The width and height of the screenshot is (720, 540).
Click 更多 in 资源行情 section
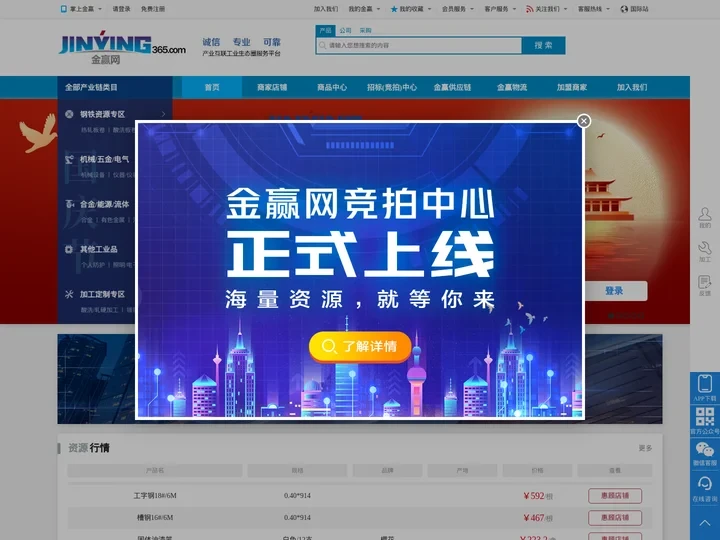coord(645,448)
